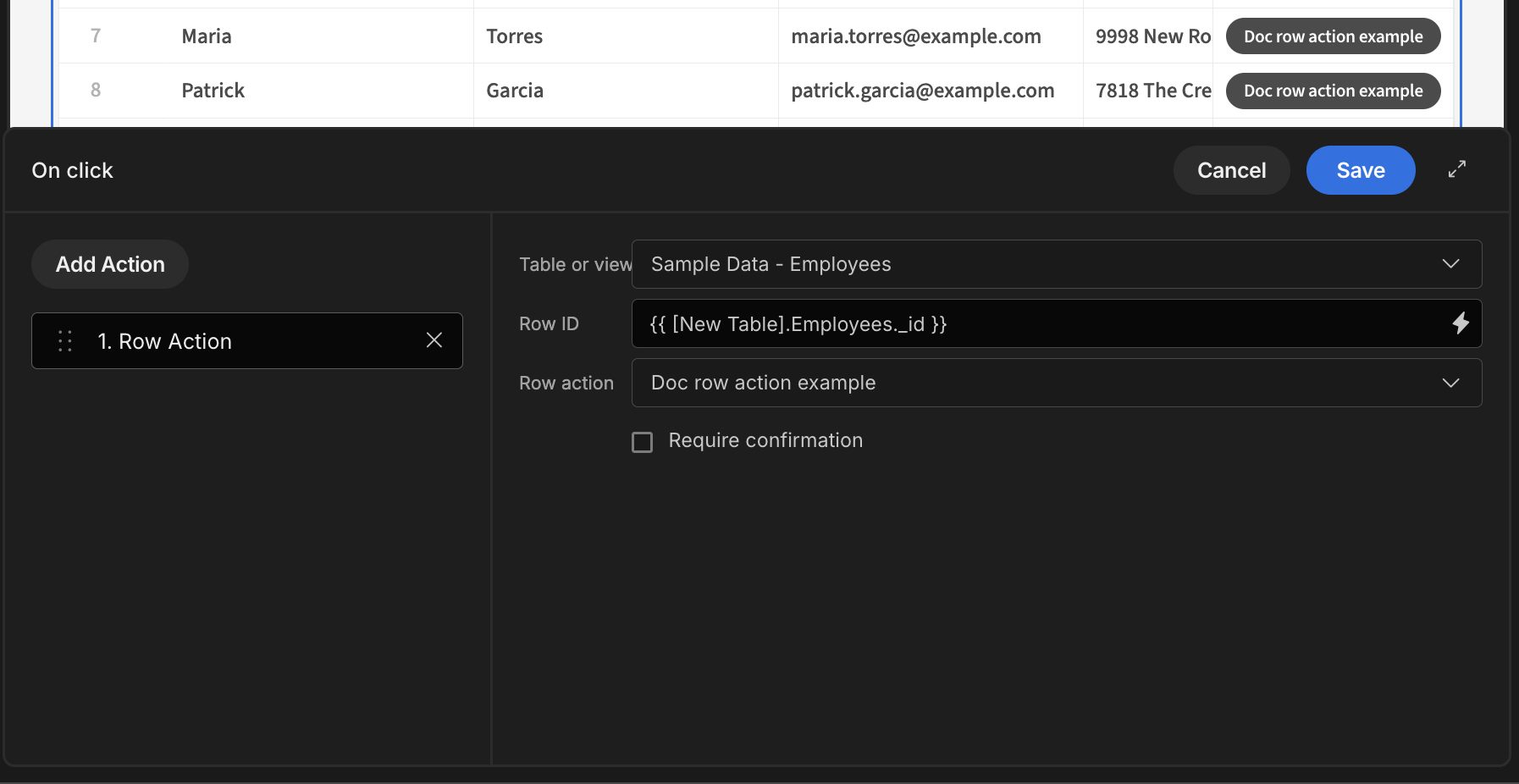Click patrick.garcia@example.com email cell

click(x=931, y=91)
